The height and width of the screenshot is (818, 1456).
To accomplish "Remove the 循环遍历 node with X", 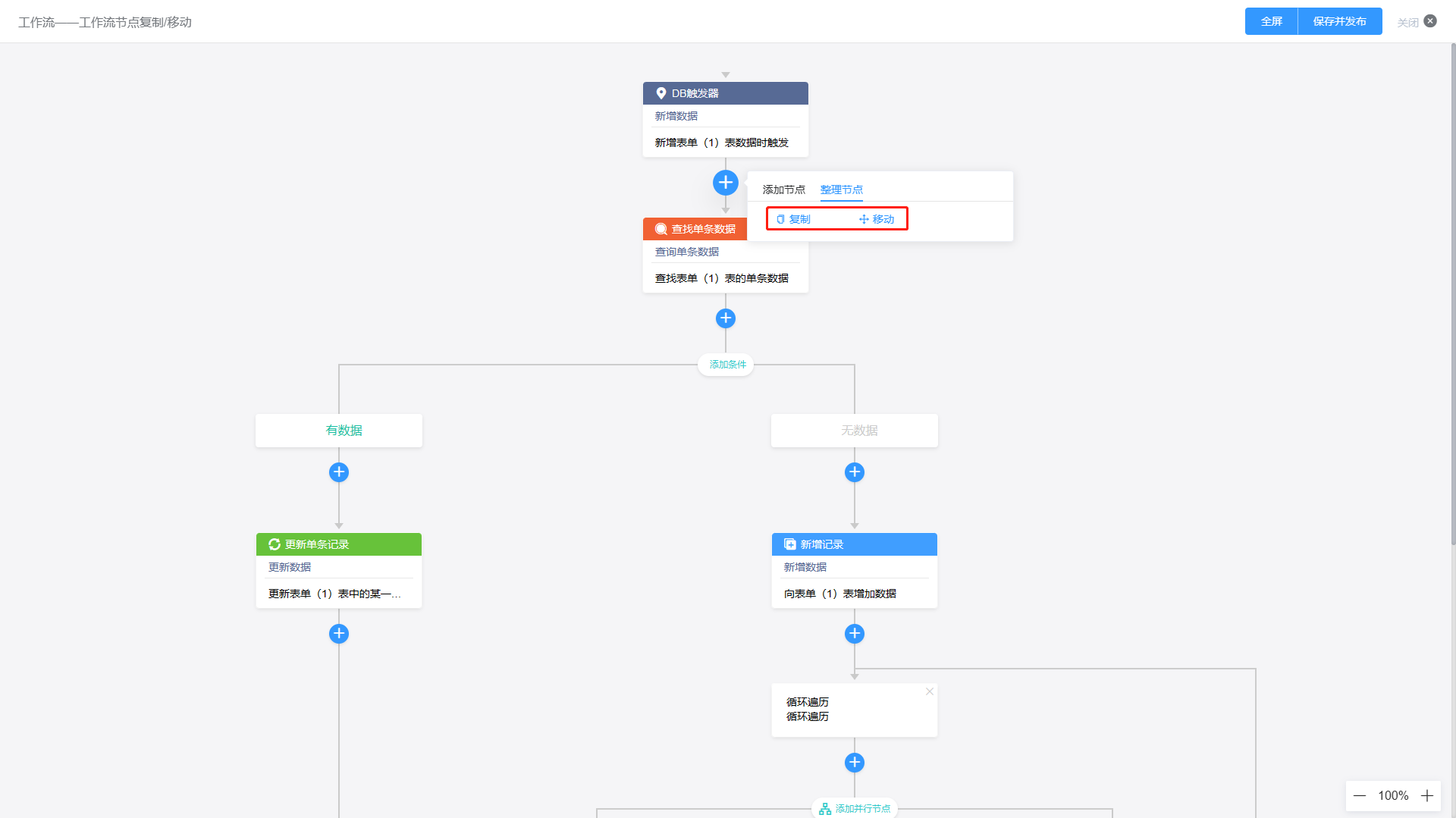I will click(930, 691).
